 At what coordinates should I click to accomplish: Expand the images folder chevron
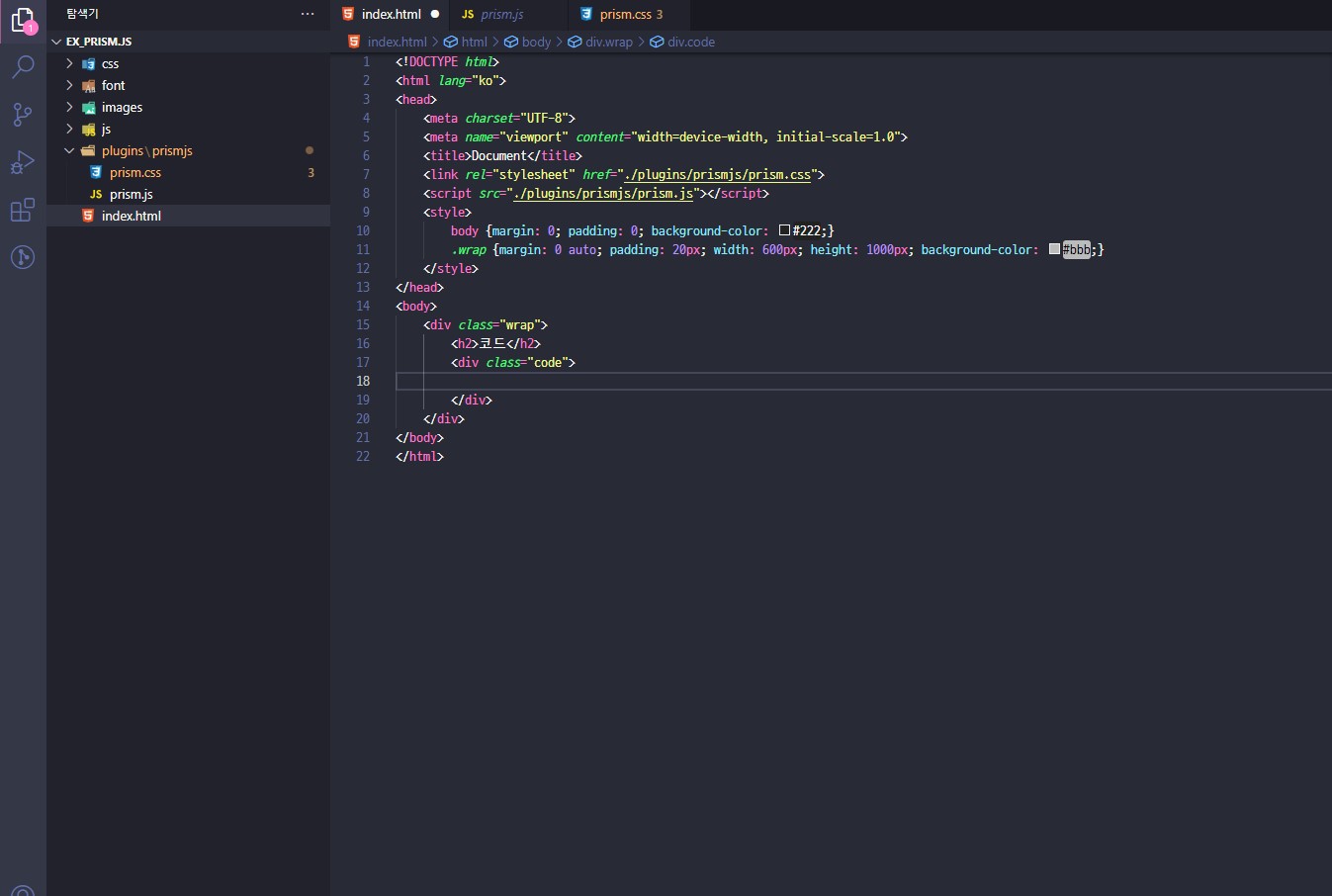click(x=69, y=107)
